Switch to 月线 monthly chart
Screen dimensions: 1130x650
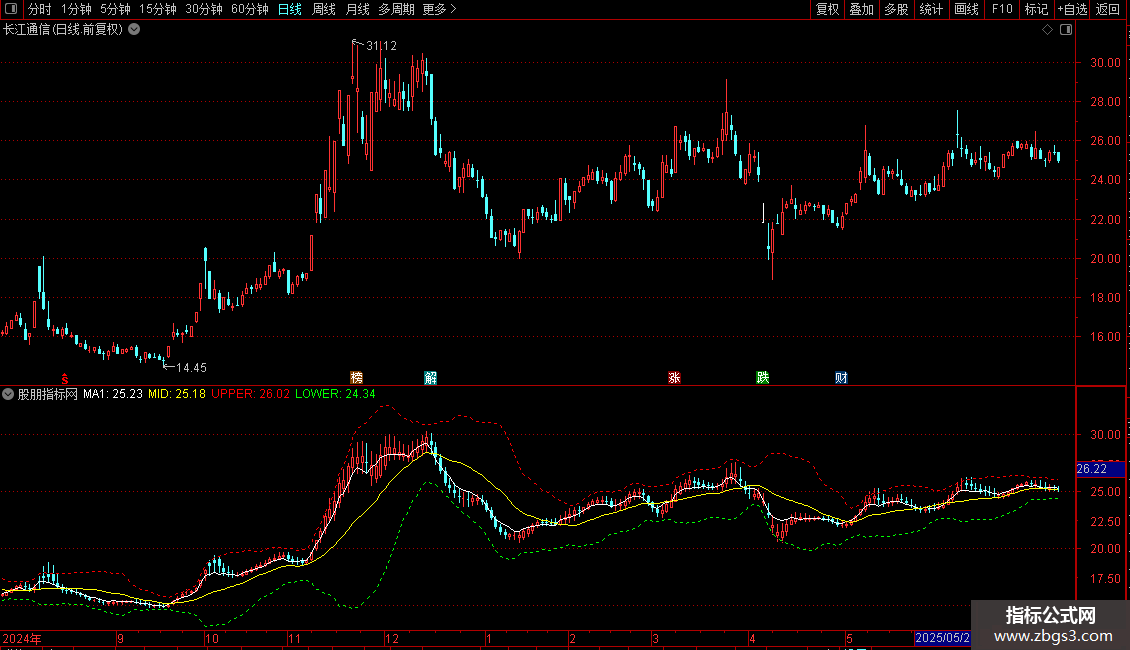(357, 9)
